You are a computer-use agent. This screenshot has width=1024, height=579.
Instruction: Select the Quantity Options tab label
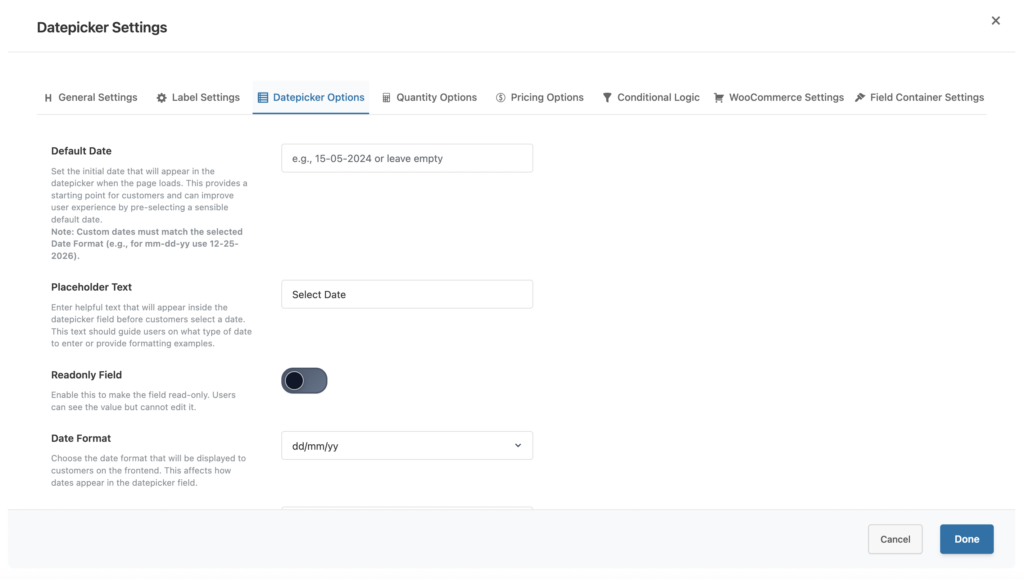click(436, 98)
